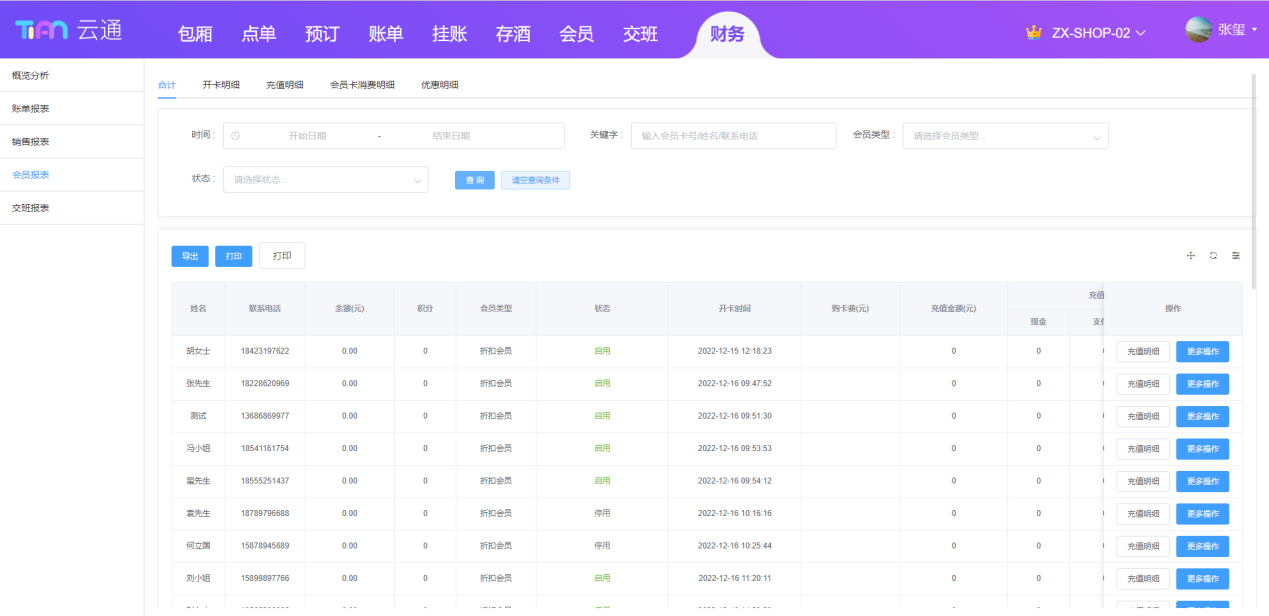Click the open time 2022-12-16 11:20:11
Screen dimensions: 1269x616
coord(735,579)
